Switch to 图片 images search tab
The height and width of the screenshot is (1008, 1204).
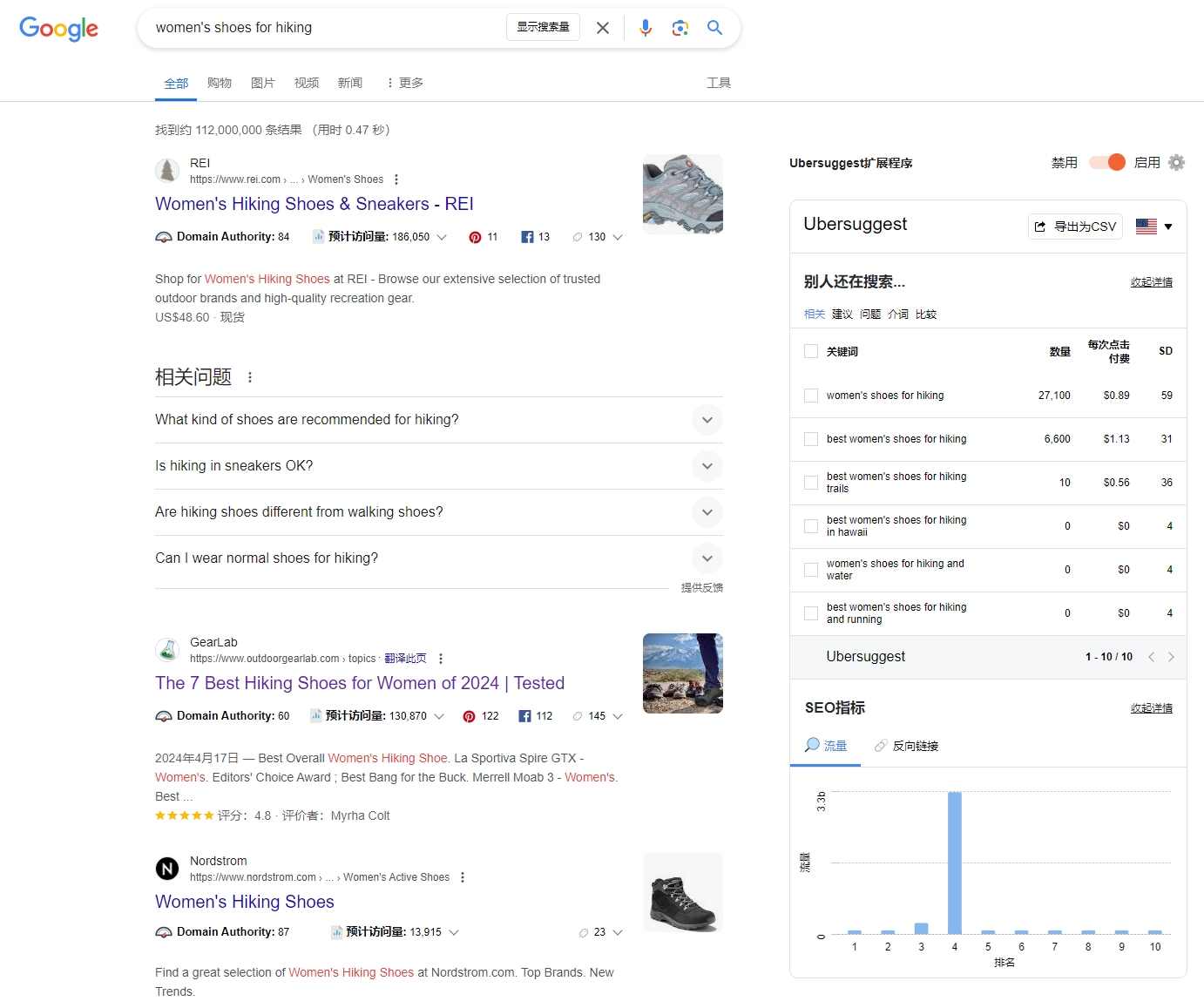[x=263, y=83]
